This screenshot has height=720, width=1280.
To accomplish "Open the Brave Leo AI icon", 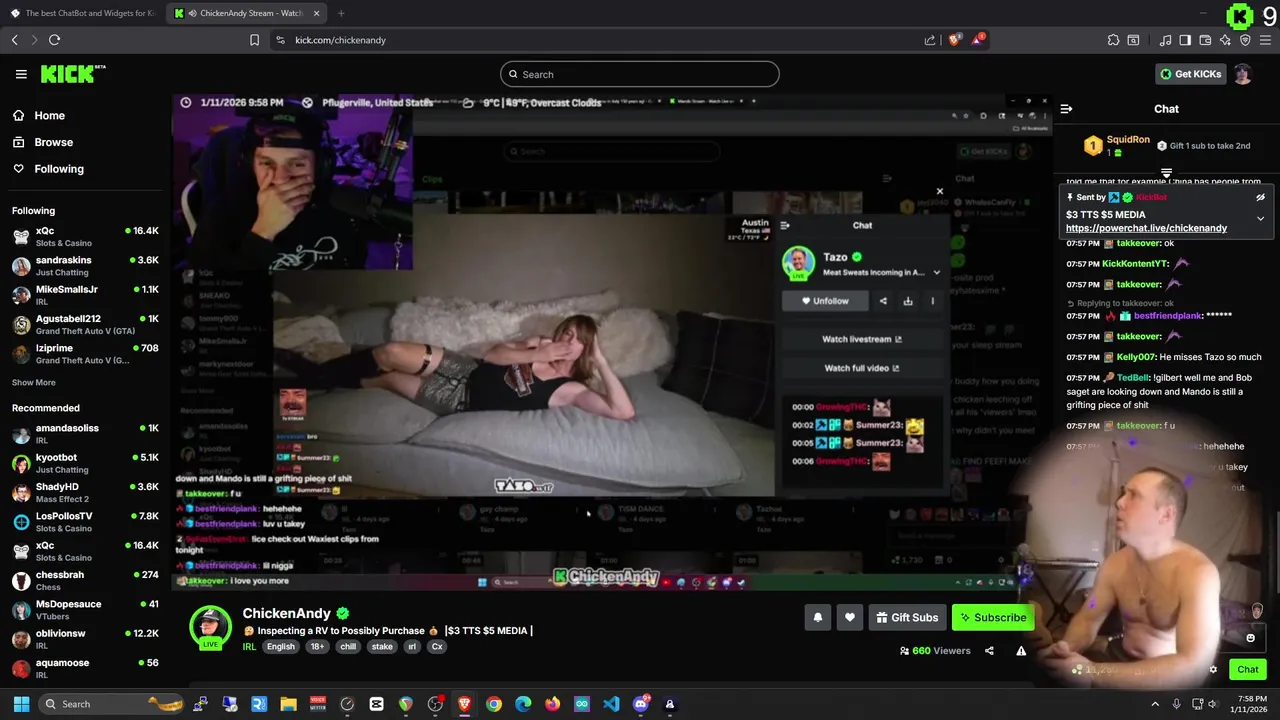I will coord(1225,40).
